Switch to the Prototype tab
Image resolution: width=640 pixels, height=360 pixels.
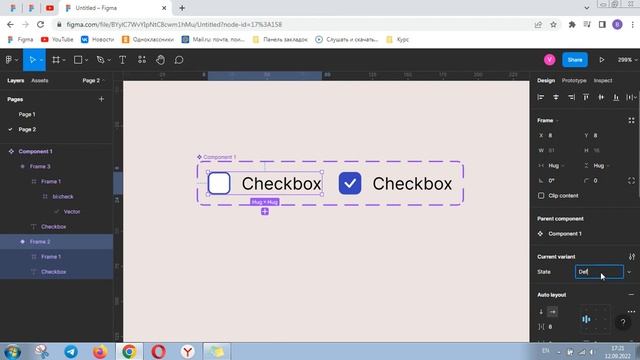point(574,80)
